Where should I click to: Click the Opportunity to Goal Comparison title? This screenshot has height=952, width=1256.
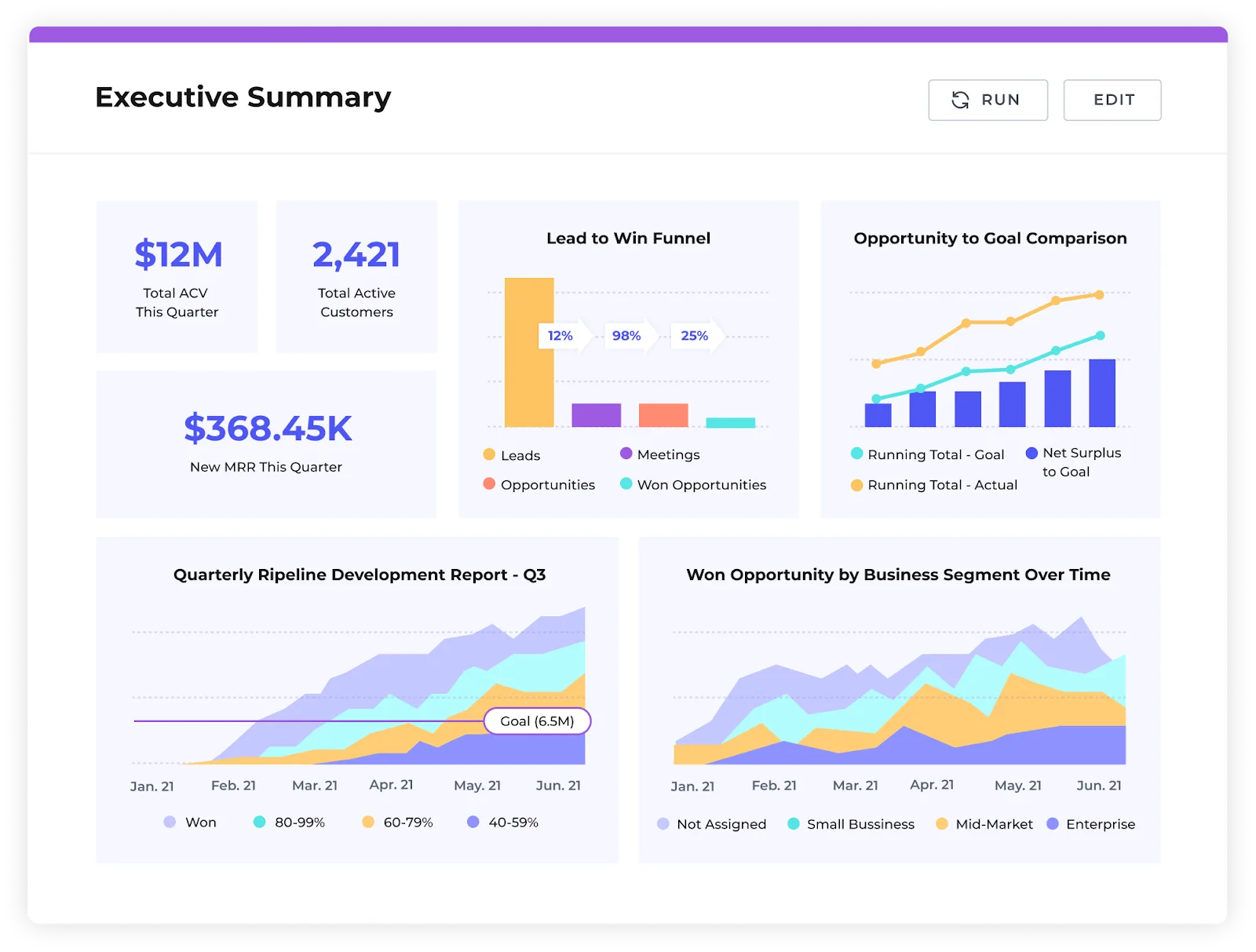[990, 239]
